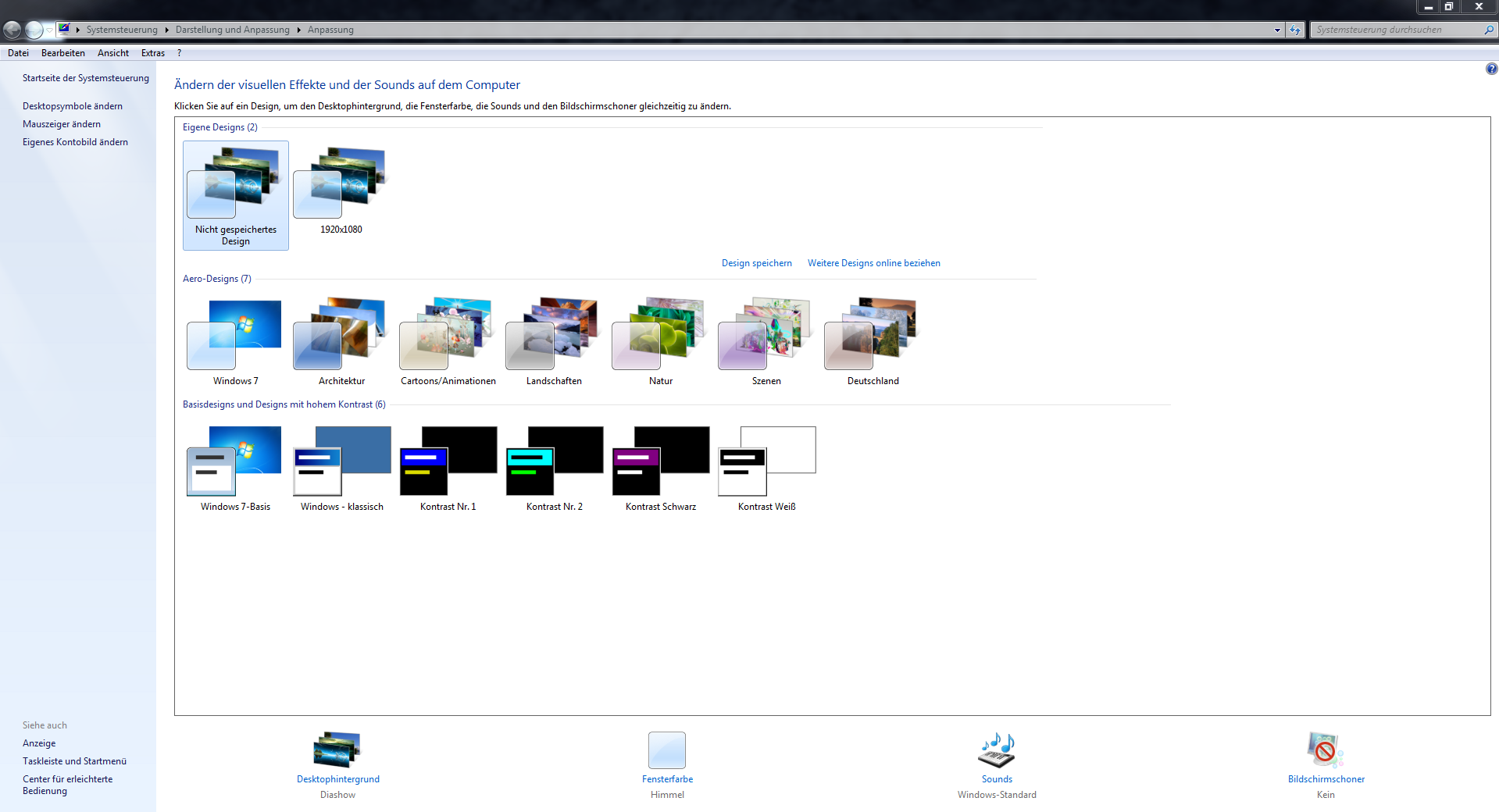1499x812 pixels.
Task: Click the search magnifier icon
Action: (x=1488, y=30)
